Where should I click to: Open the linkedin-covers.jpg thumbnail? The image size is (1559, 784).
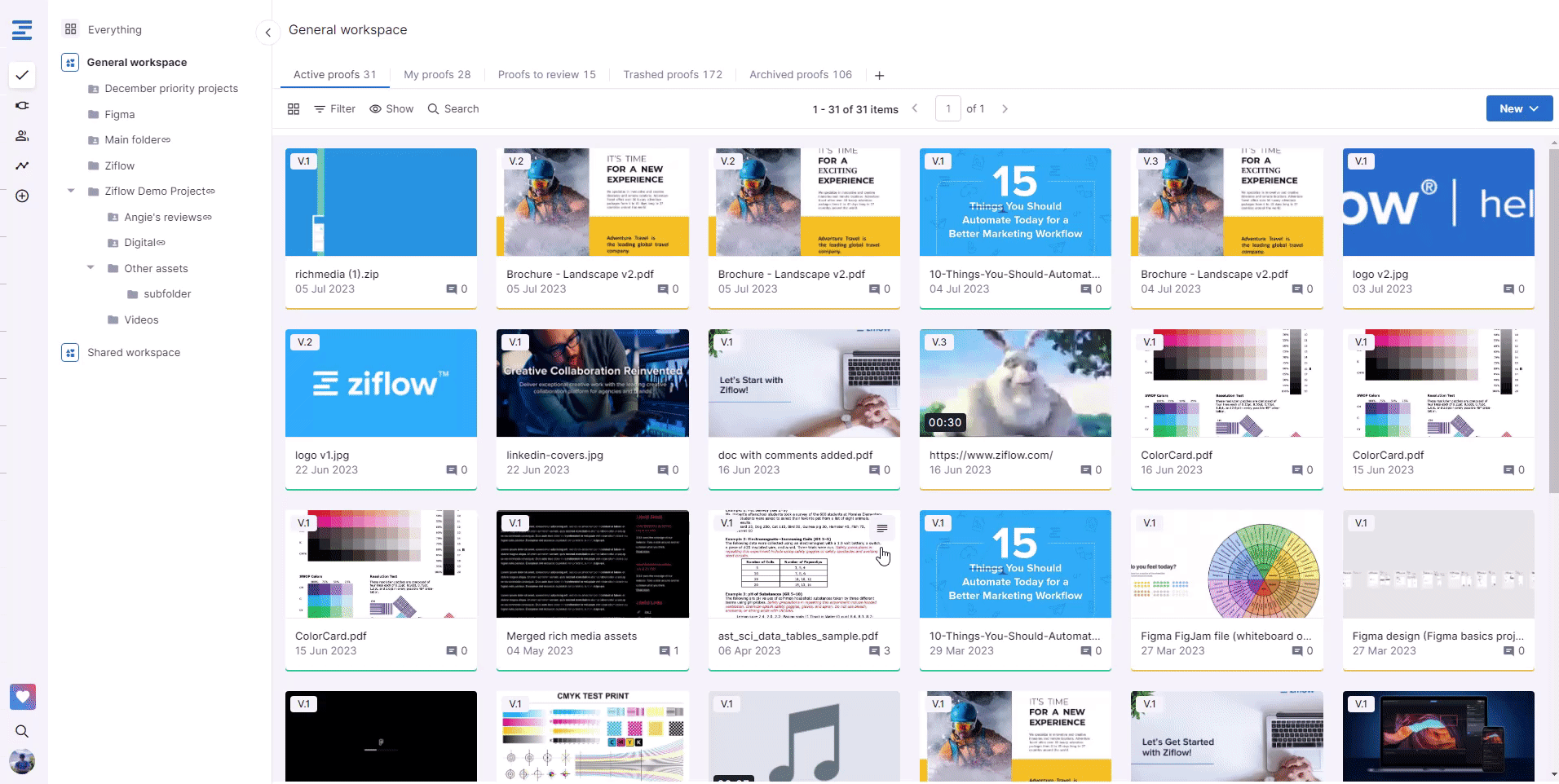[592, 383]
